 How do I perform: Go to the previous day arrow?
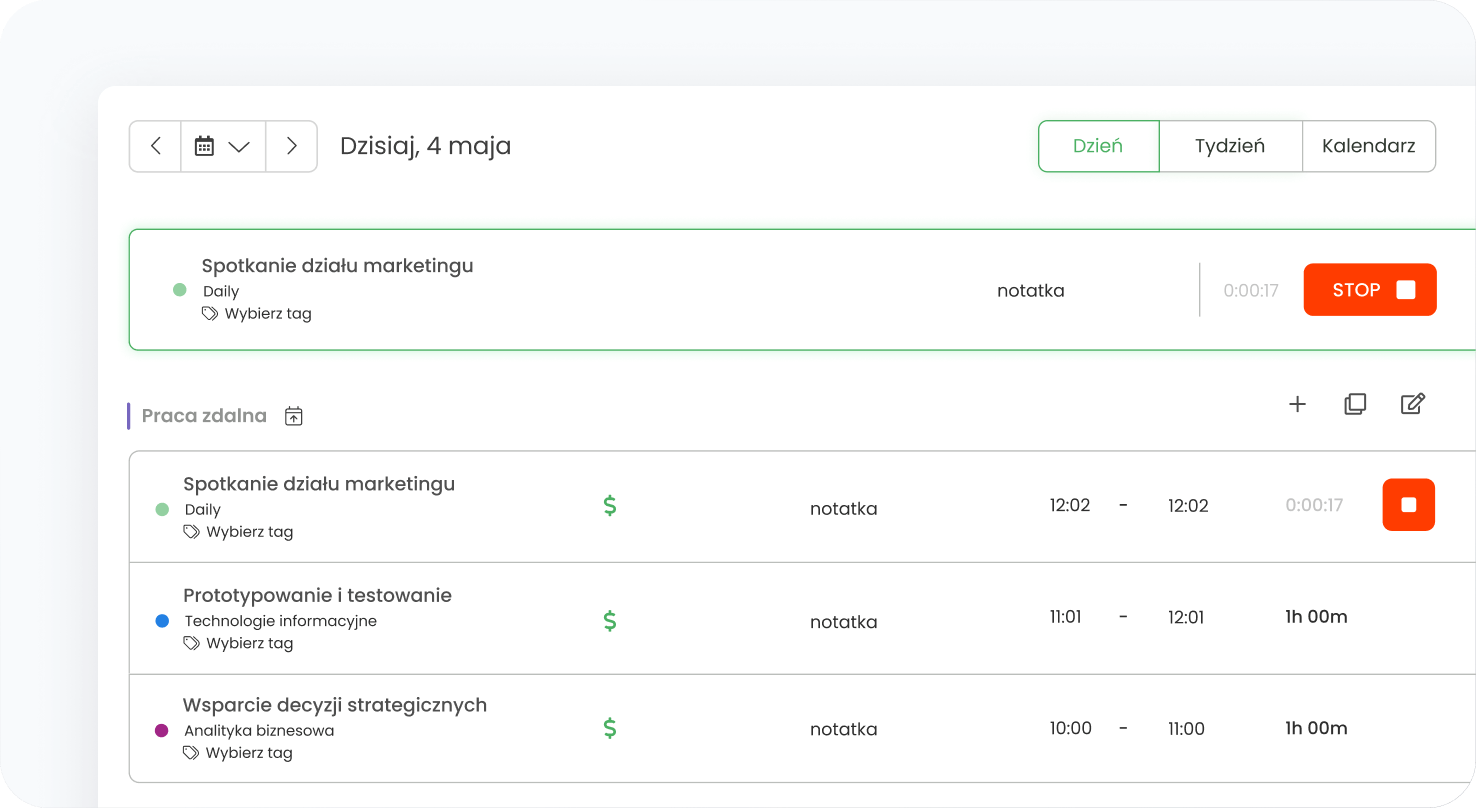click(155, 146)
